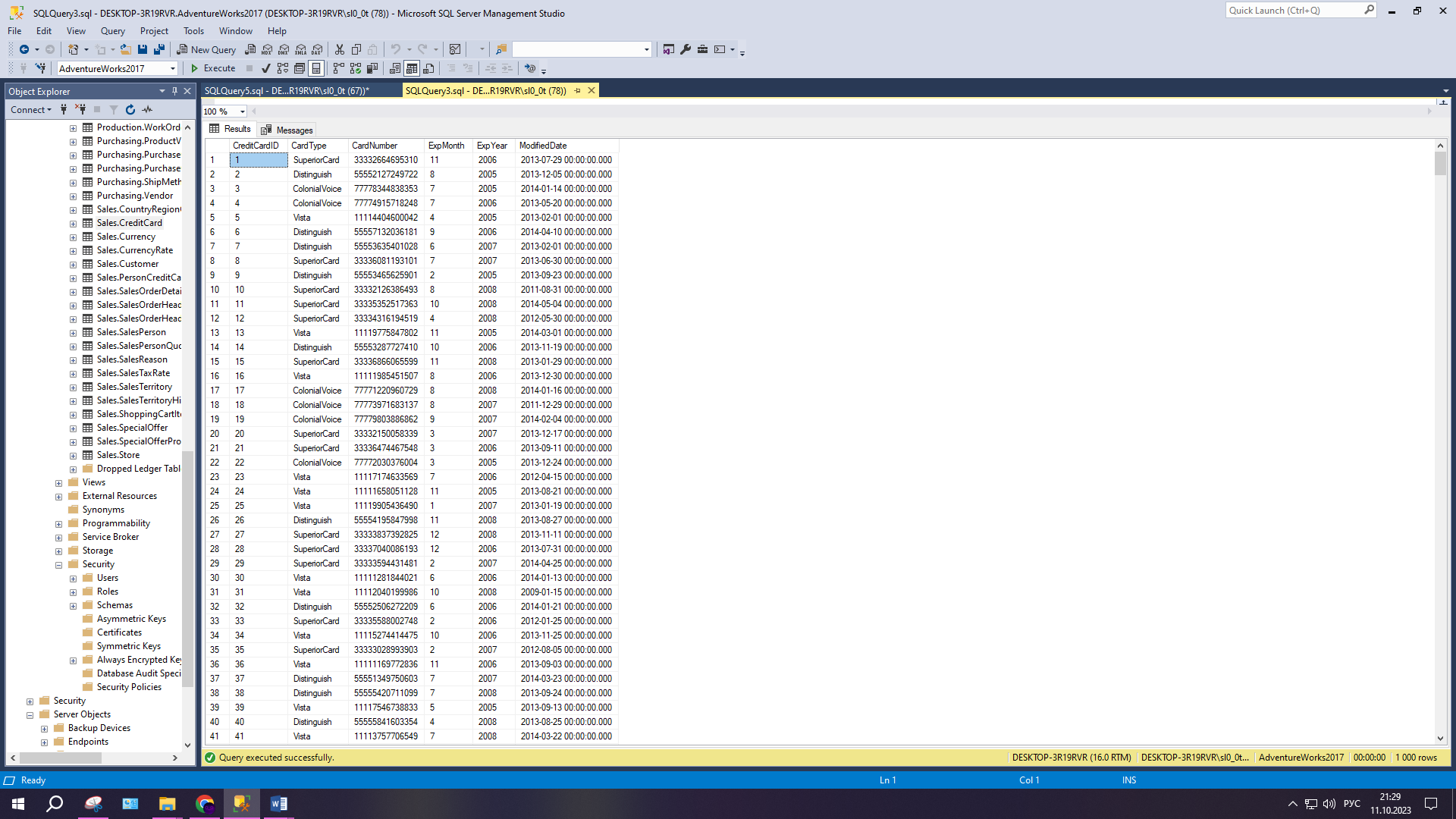Viewport: 1456px width, 819px height.
Task: Click the wrench Properties icon
Action: (x=686, y=49)
